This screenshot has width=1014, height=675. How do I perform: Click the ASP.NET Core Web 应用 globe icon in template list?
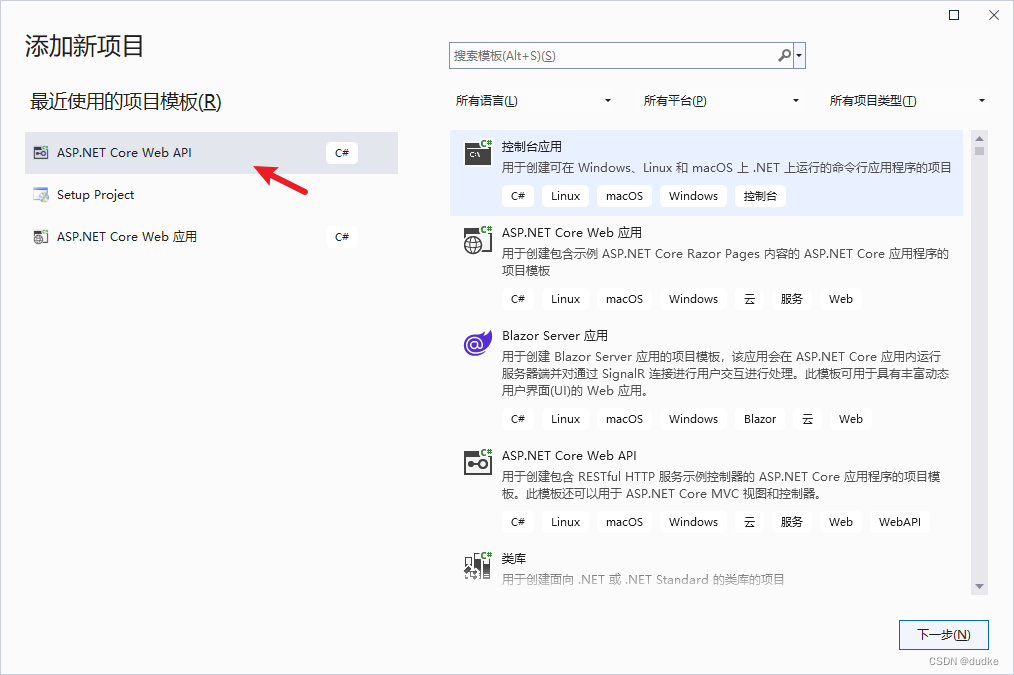pyautogui.click(x=478, y=240)
